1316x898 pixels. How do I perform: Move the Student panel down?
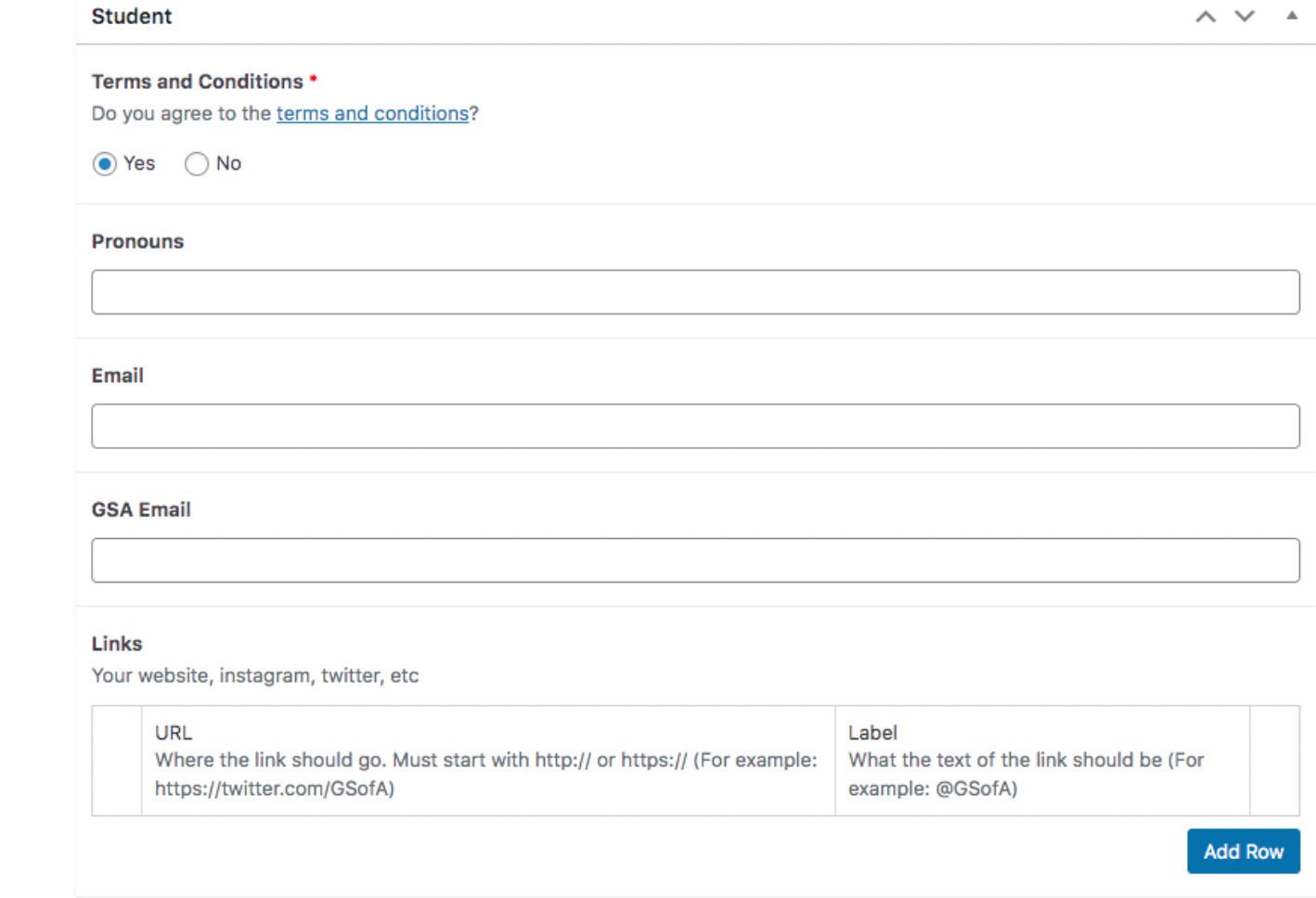tap(1245, 17)
